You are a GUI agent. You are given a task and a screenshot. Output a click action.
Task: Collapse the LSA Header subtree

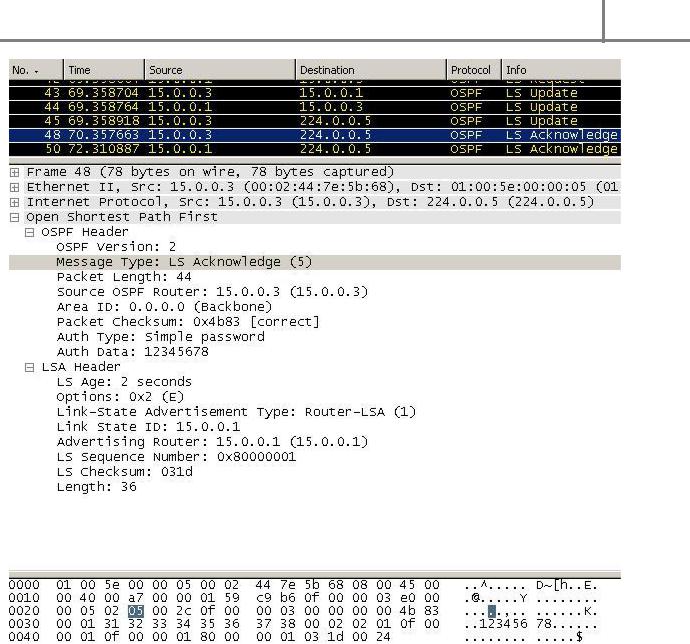coord(29,367)
